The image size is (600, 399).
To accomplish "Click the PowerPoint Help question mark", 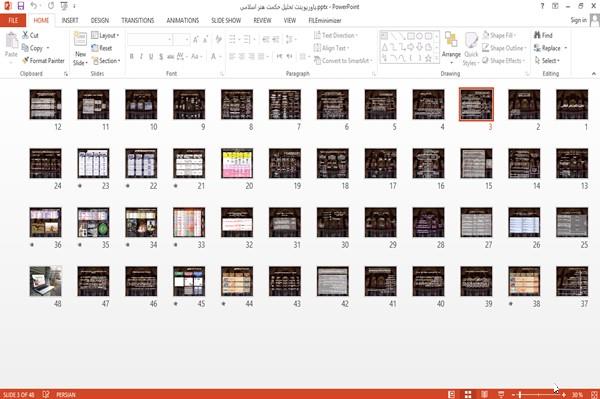I will pyautogui.click(x=542, y=6).
